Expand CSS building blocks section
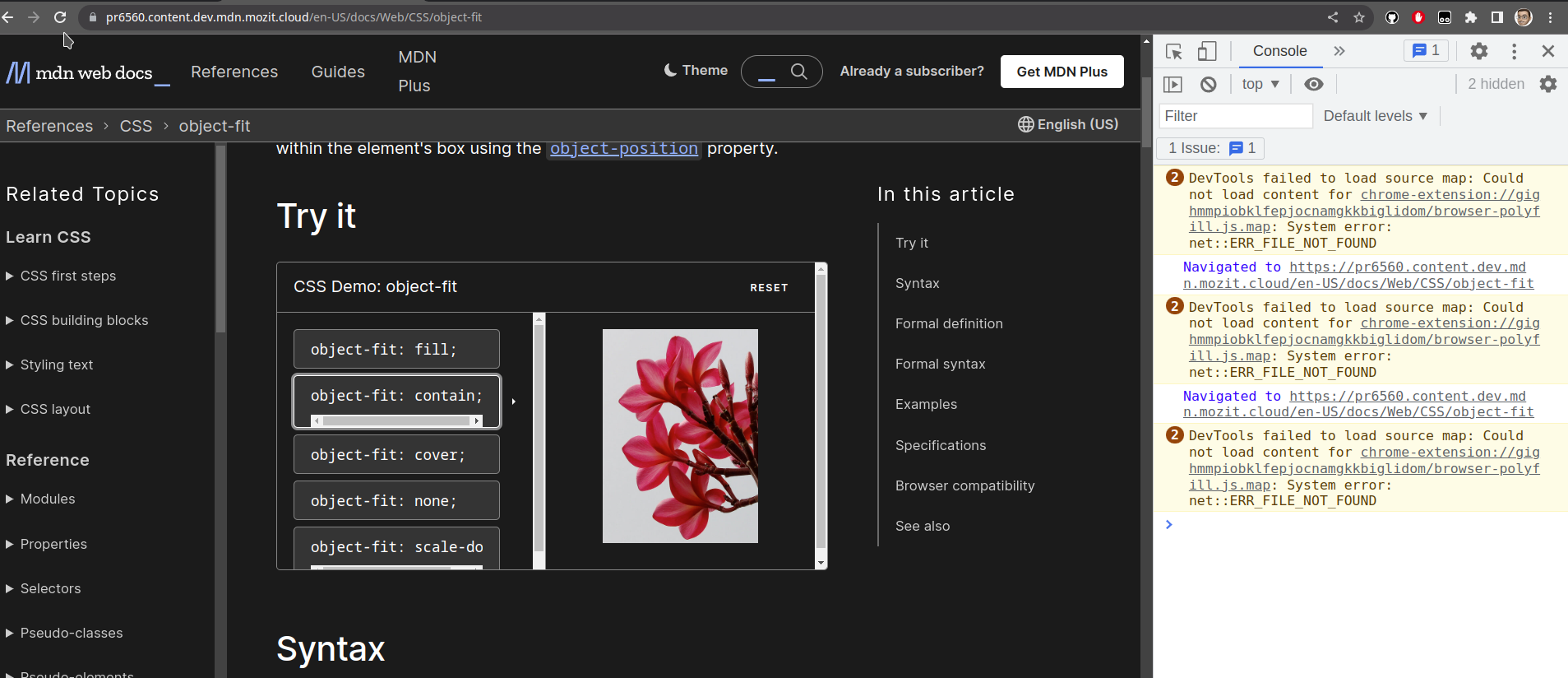The height and width of the screenshot is (678, 1568). coord(77,320)
